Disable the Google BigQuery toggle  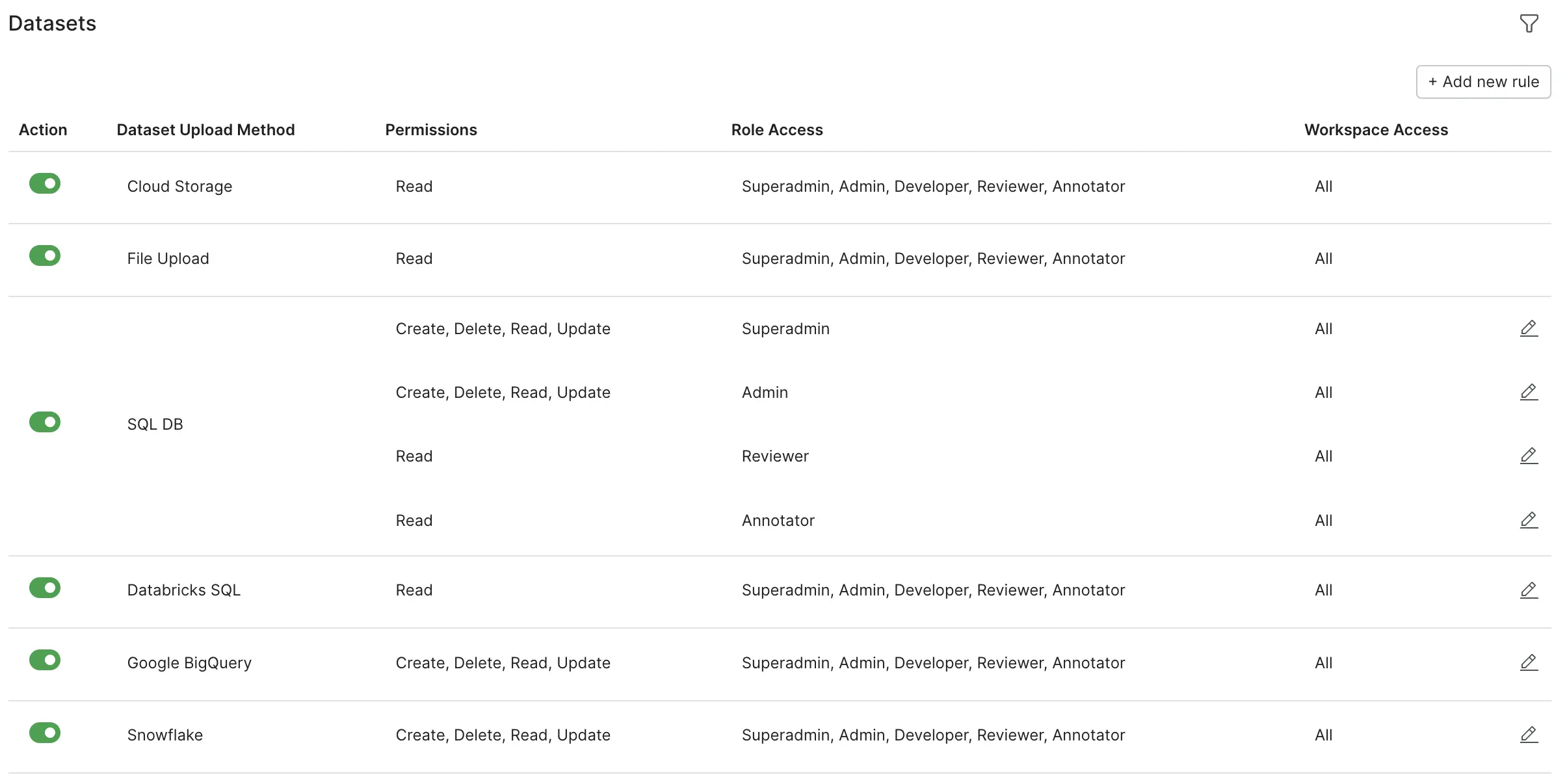(x=45, y=660)
